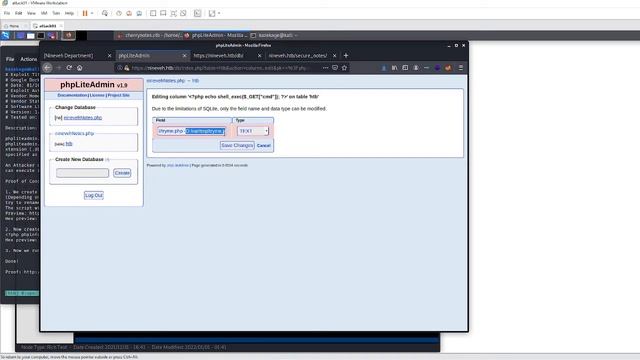The width and height of the screenshot is (640, 360).
Task: Click the VMware pause VM icon
Action: point(85,13)
